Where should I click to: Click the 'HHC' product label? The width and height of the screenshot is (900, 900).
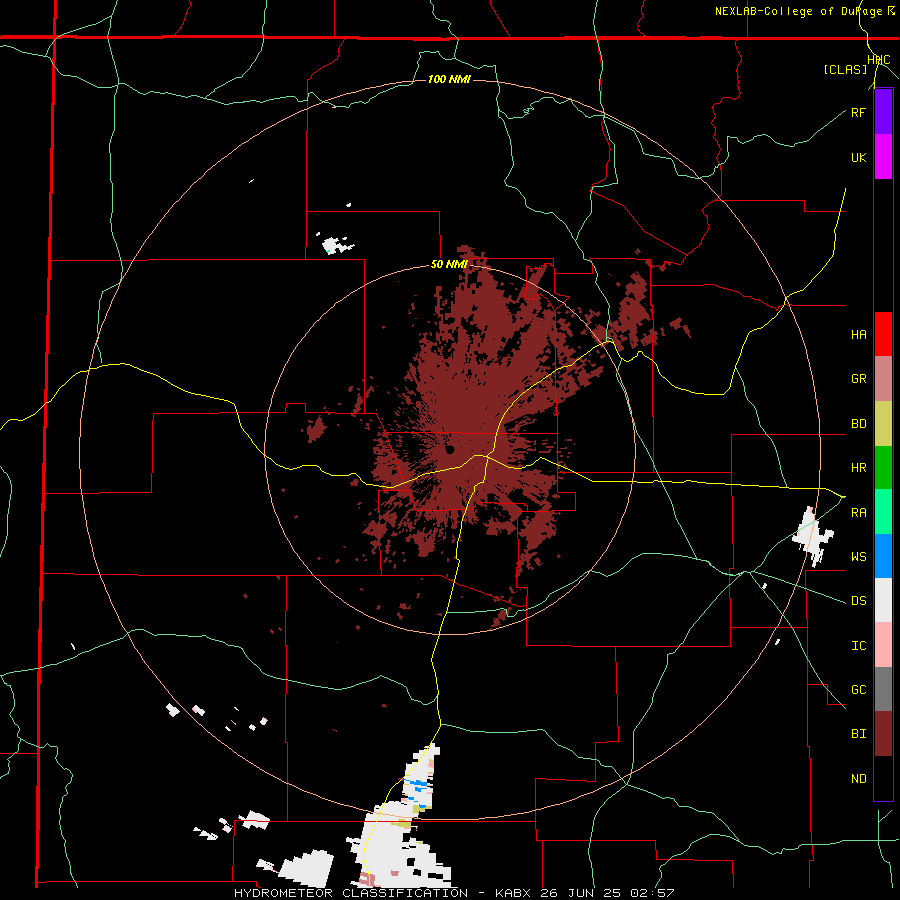(x=879, y=60)
